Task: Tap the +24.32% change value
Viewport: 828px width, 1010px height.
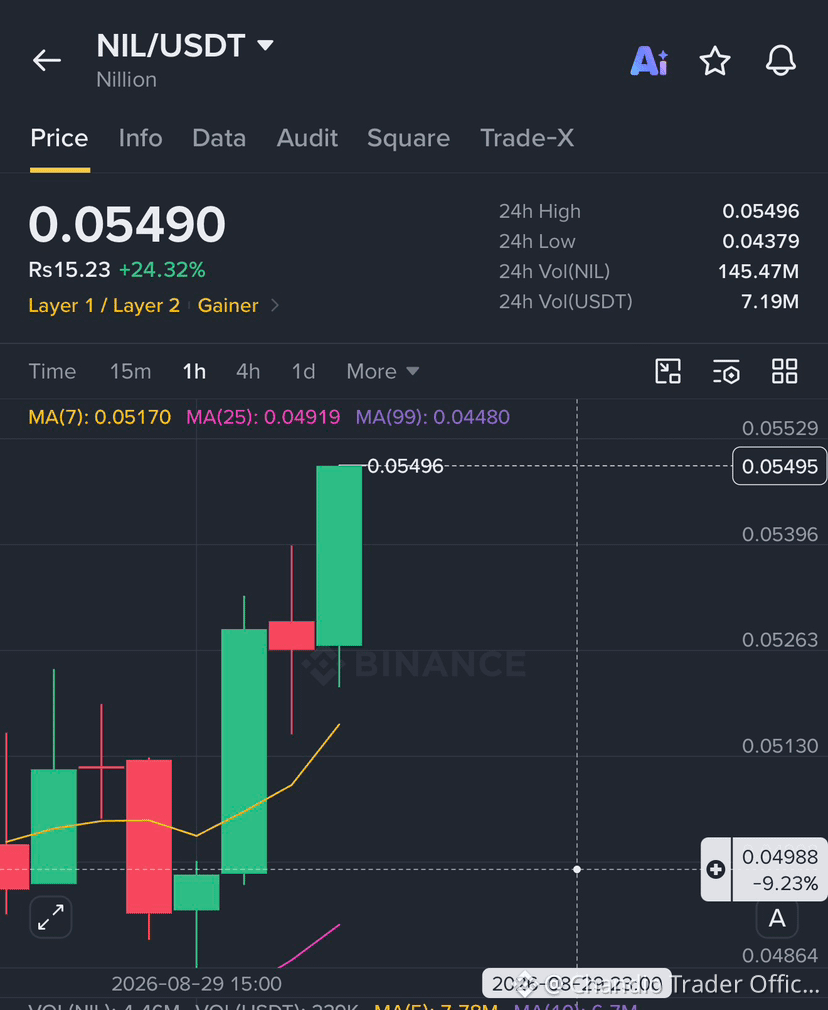Action: (x=162, y=269)
